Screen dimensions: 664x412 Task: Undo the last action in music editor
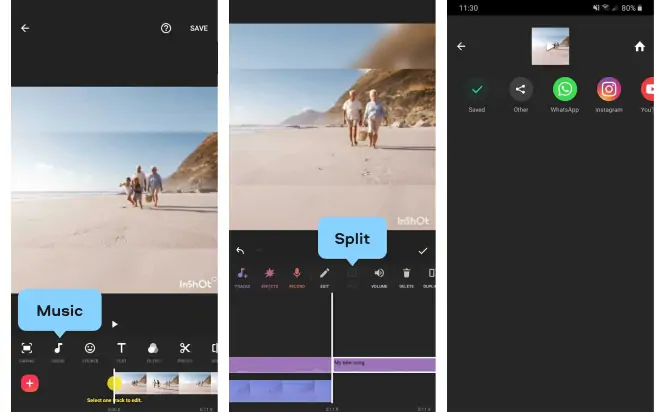tap(240, 251)
